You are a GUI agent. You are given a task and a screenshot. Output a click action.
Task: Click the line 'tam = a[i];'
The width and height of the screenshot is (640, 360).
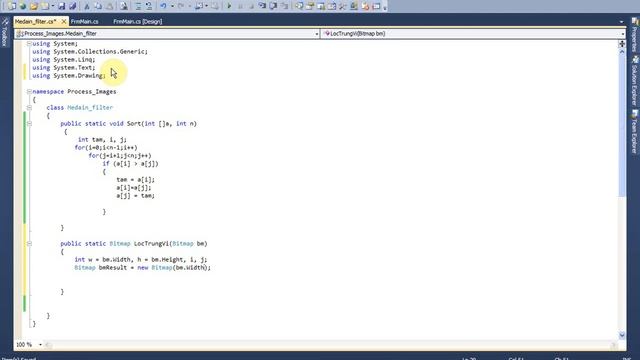[x=136, y=180]
